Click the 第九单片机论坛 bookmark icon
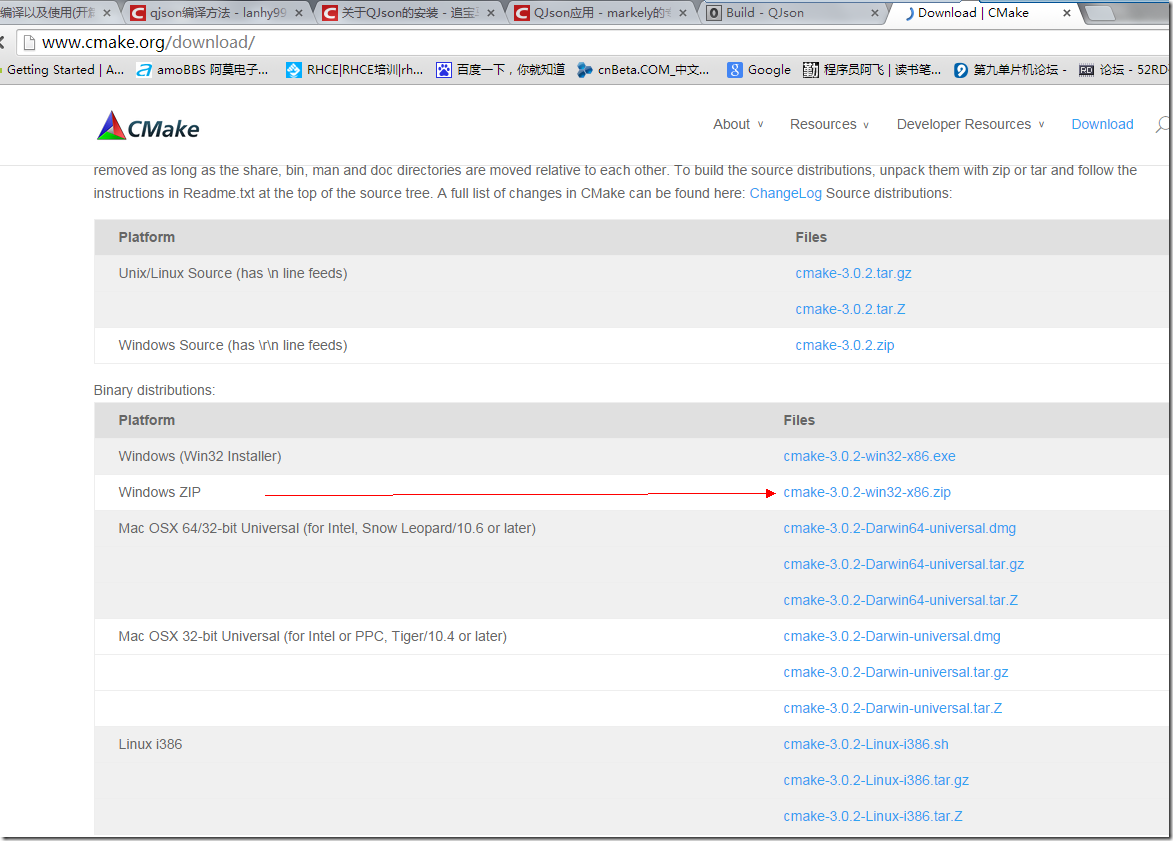The image size is (1173, 841). point(961,70)
